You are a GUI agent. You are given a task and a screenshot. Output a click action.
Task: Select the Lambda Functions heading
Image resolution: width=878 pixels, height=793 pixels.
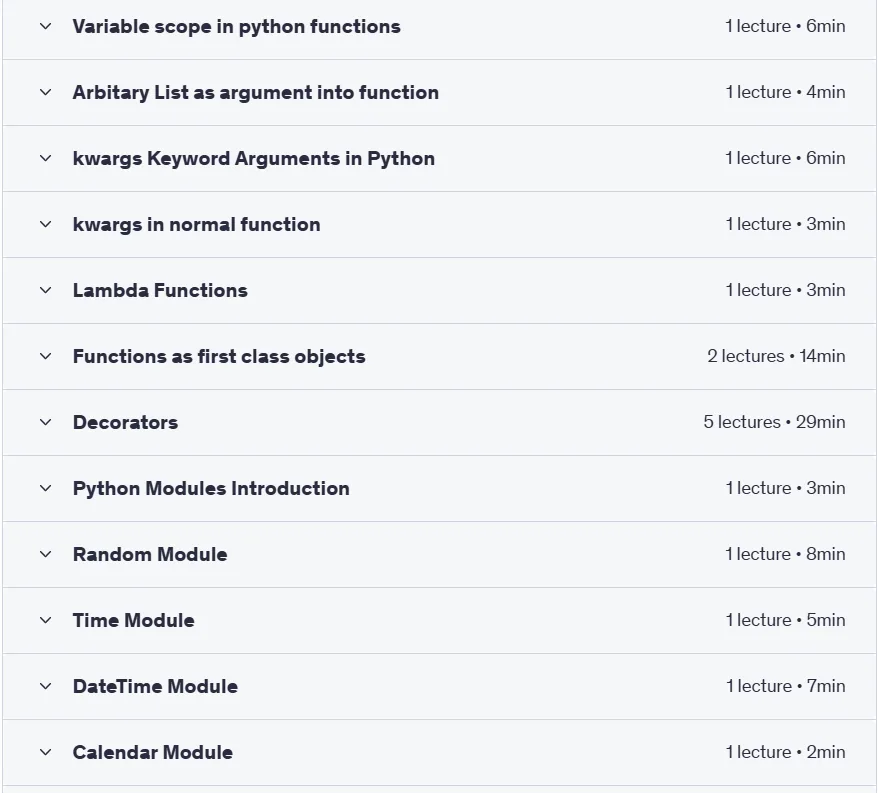tap(160, 291)
